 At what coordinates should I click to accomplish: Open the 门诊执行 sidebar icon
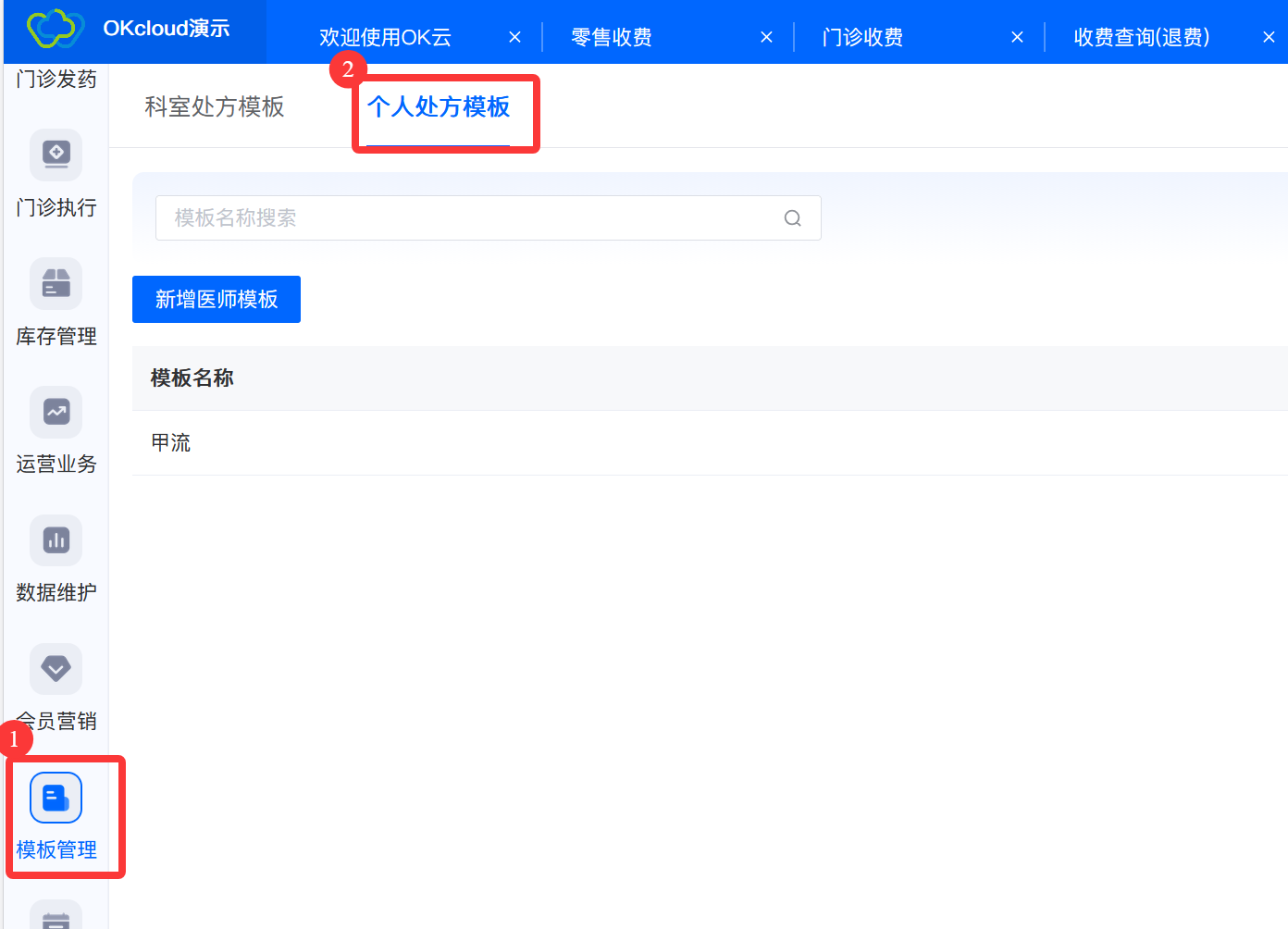56,155
